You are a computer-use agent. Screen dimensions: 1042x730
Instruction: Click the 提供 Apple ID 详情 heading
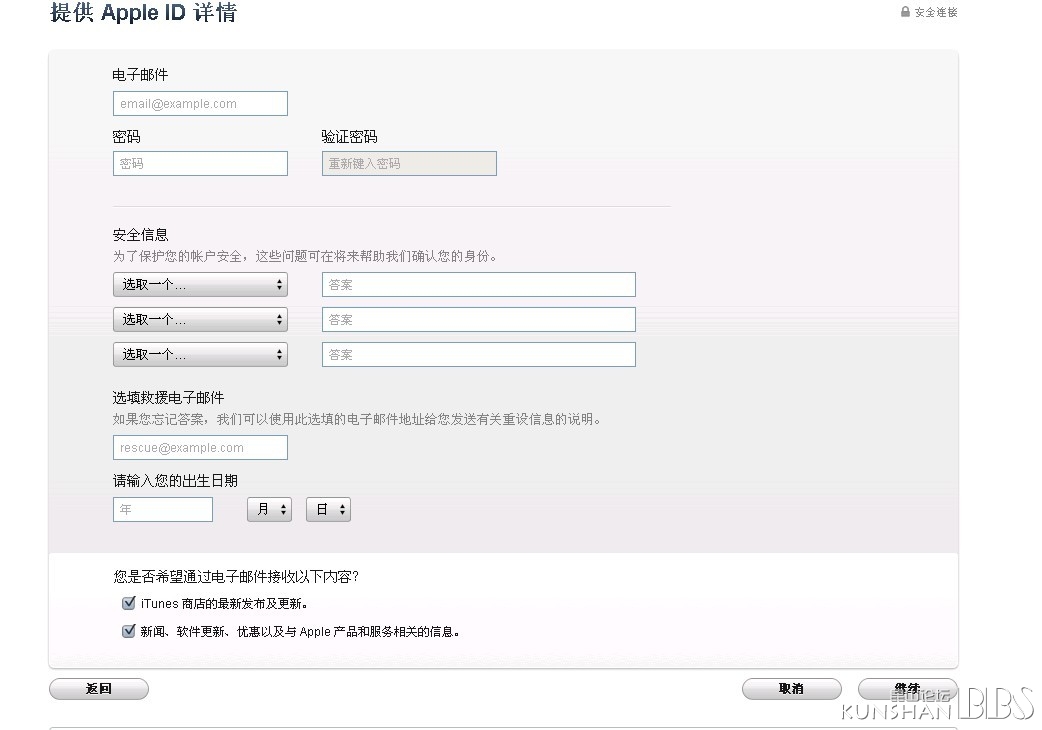[144, 13]
